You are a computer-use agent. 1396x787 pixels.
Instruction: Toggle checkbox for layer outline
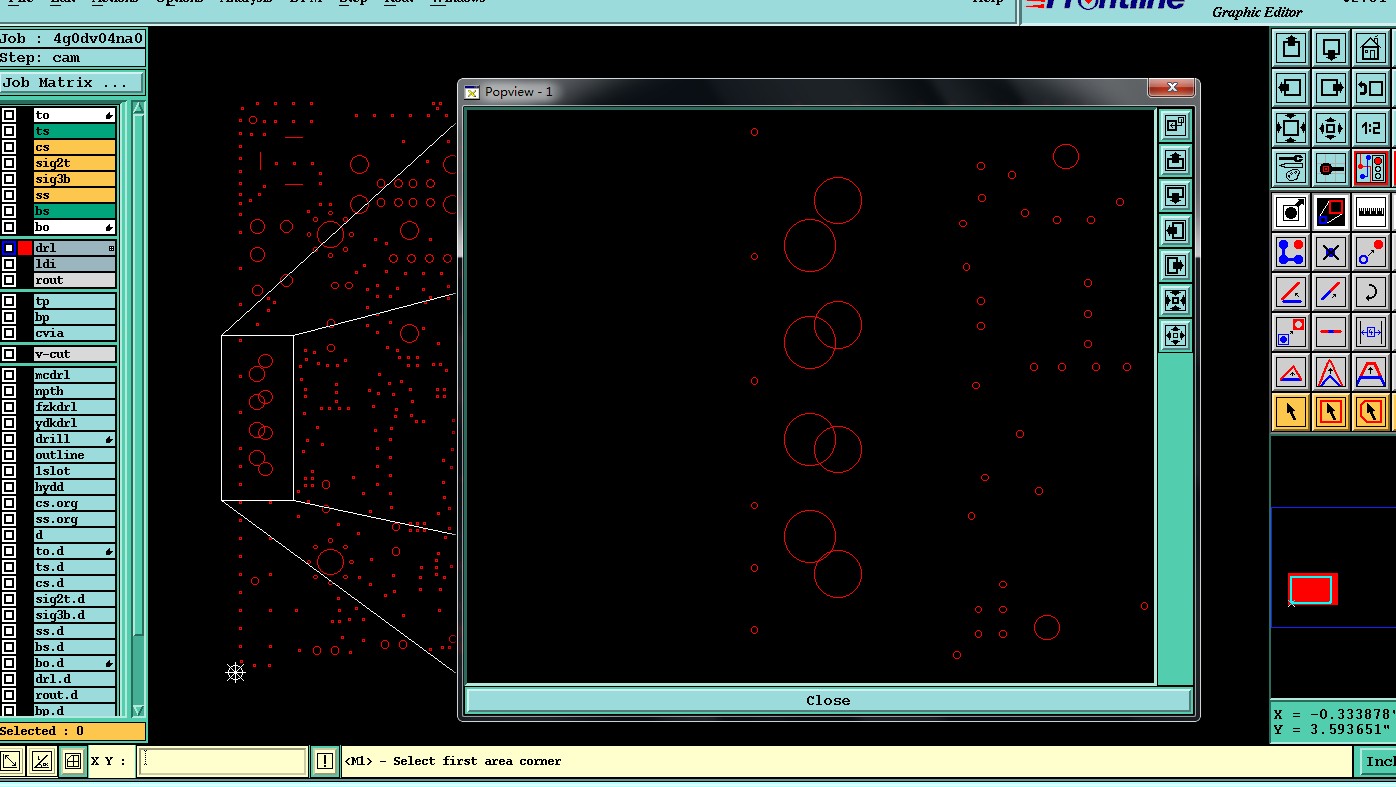click(9, 455)
